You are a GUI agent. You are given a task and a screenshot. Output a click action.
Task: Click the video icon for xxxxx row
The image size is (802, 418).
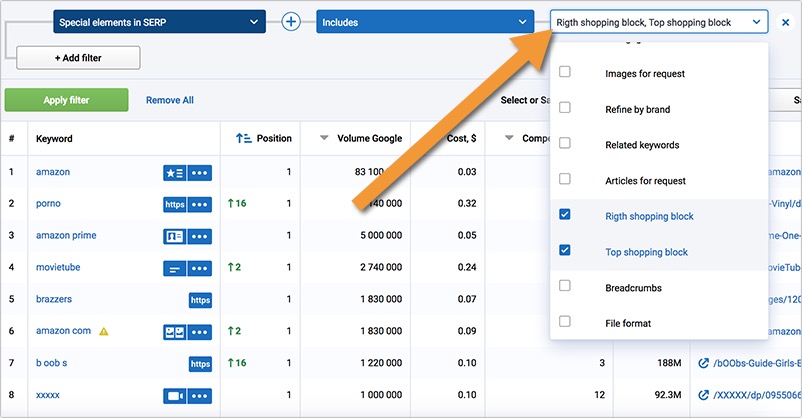tap(174, 395)
